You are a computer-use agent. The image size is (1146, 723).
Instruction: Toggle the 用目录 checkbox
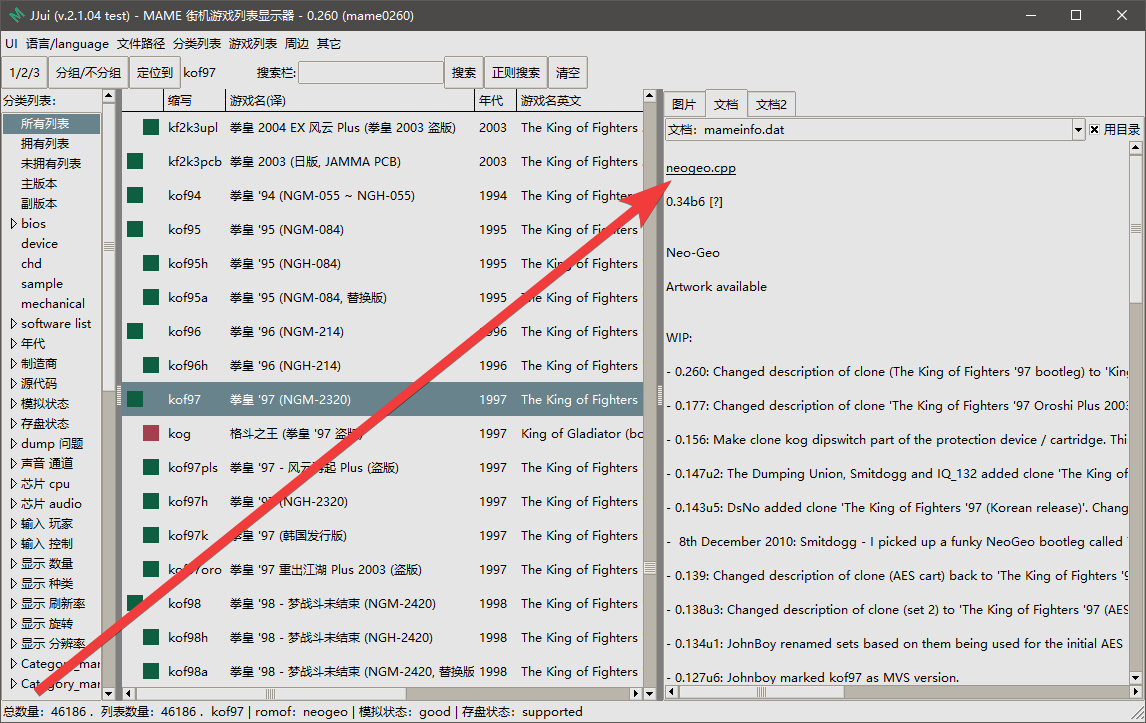1094,129
